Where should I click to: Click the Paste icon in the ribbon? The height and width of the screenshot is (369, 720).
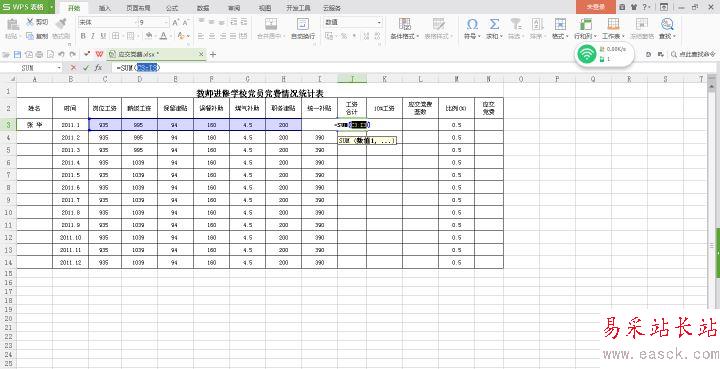tap(13, 24)
